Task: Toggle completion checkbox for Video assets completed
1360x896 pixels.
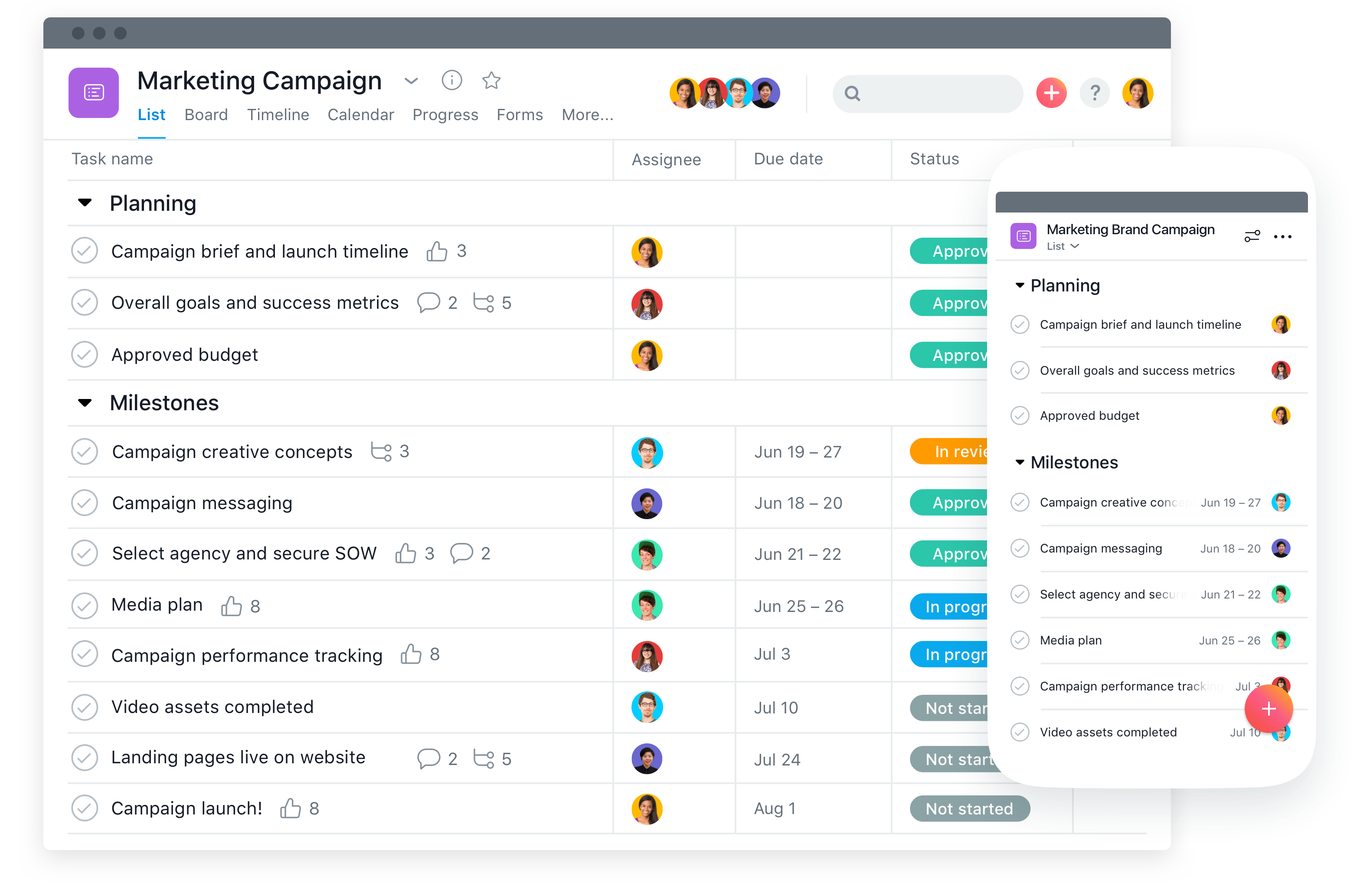Action: click(85, 706)
